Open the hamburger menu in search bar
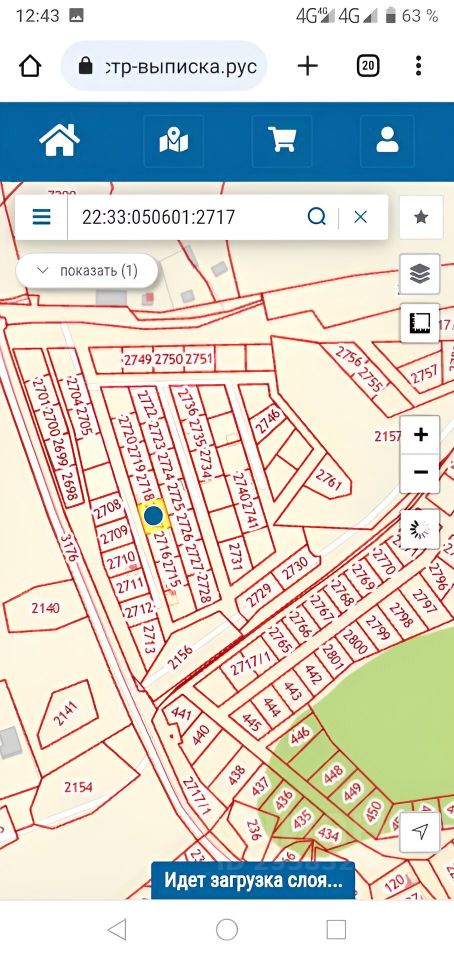This screenshot has height=960, width=454. point(42,216)
